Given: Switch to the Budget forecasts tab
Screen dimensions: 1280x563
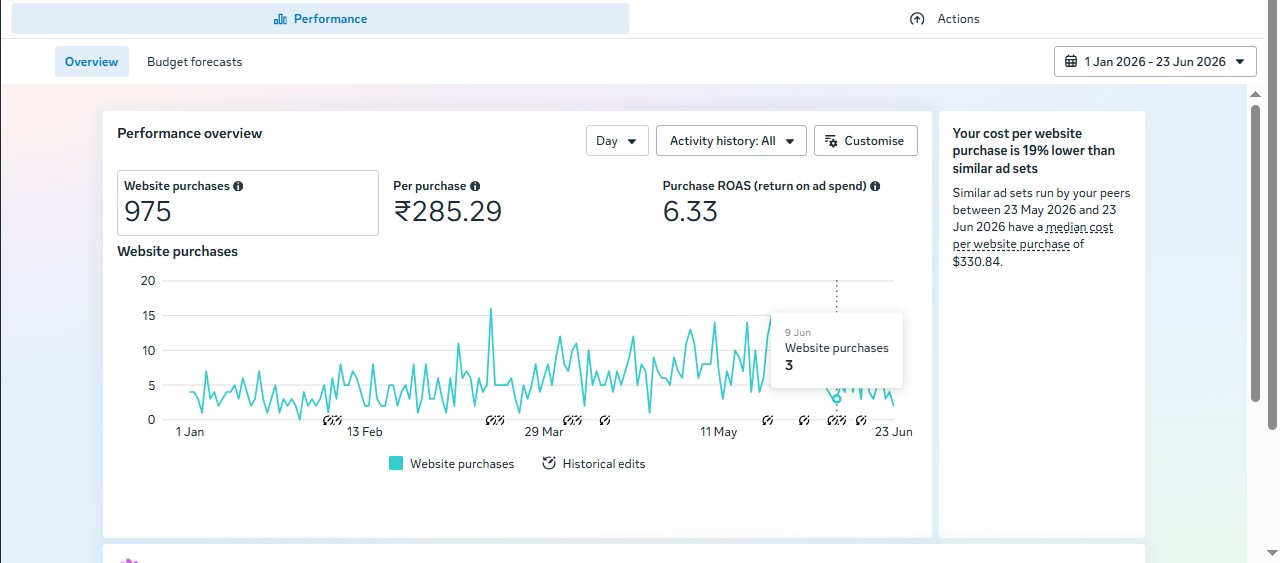Looking at the screenshot, I should [194, 62].
